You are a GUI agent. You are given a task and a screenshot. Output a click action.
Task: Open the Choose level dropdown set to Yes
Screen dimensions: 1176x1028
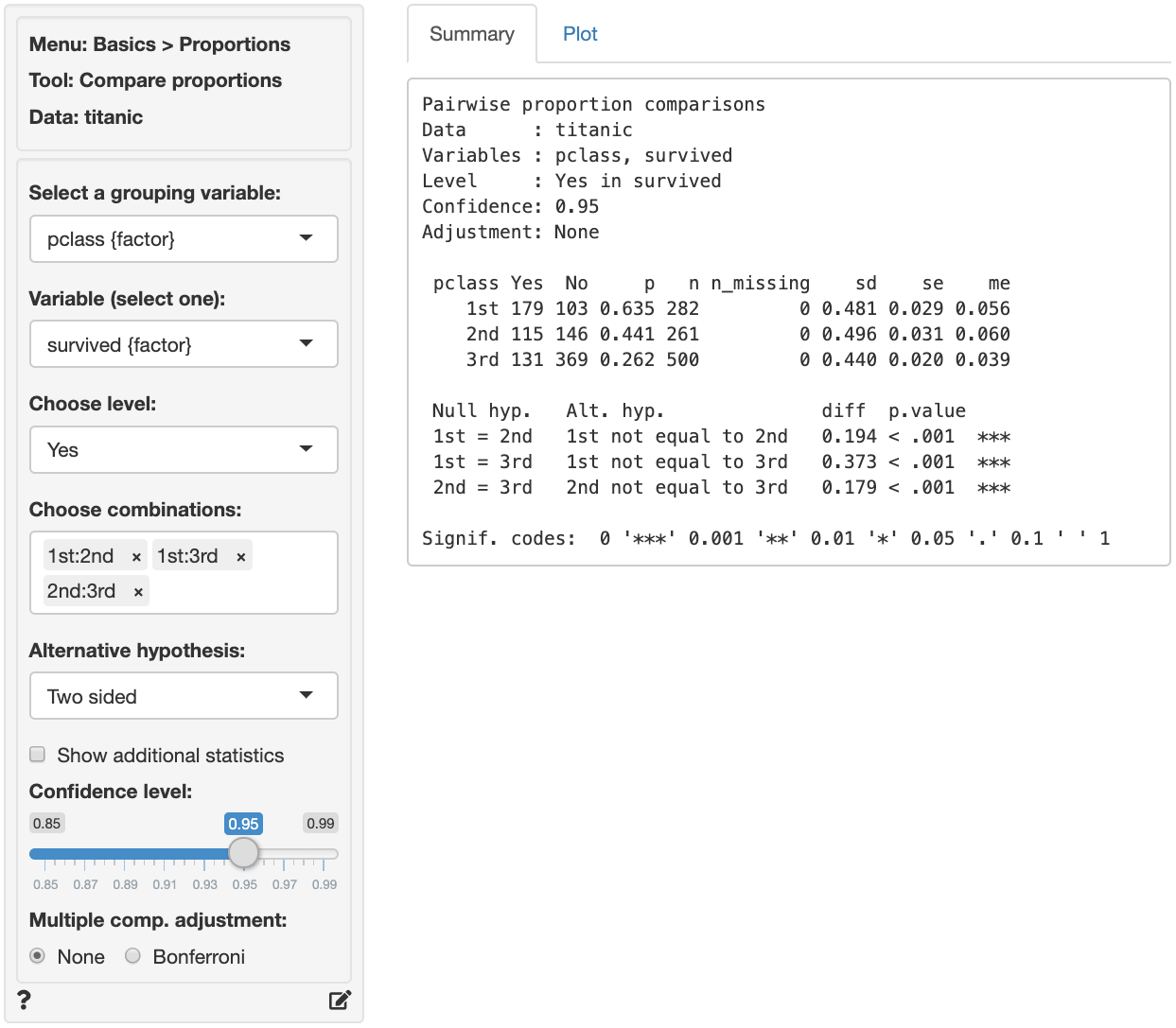[x=184, y=449]
